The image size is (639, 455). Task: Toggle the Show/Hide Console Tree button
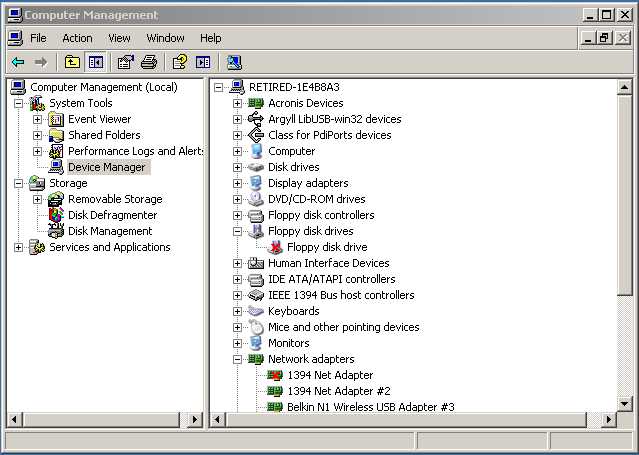[x=96, y=62]
